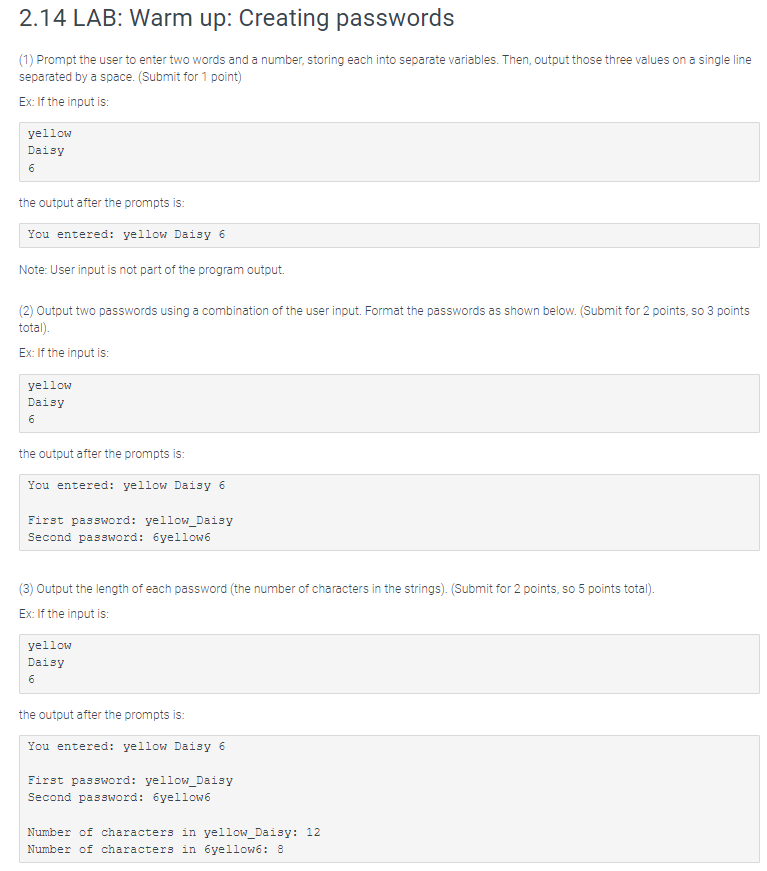Click the '2.14 LAB: Warm up: Creating passwords' heading
Image resolution: width=767 pixels, height=871 pixels.
[237, 18]
